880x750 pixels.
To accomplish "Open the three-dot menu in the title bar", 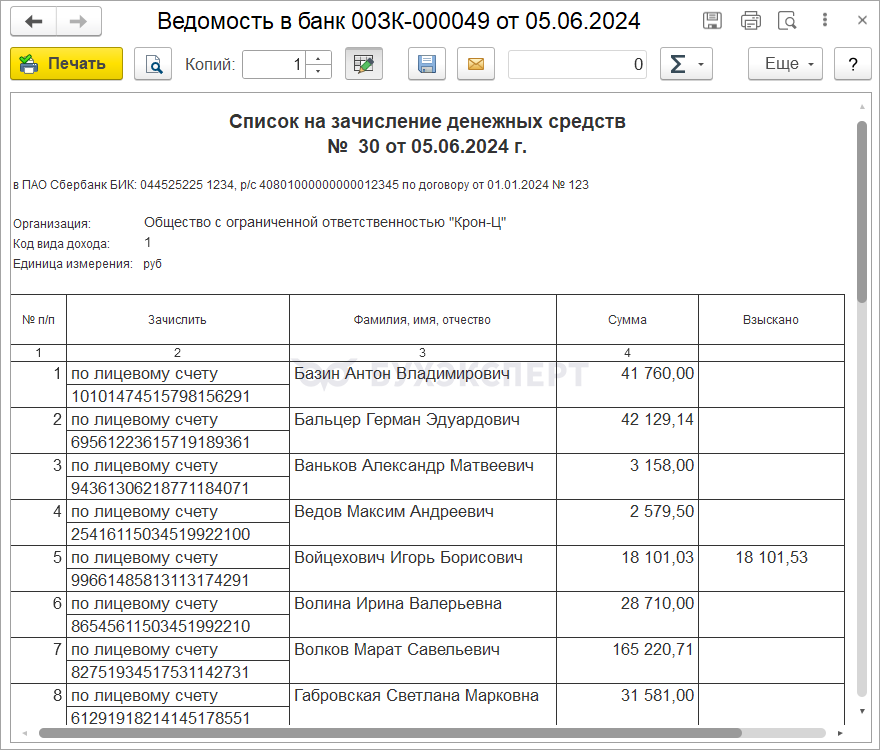I will tap(824, 20).
